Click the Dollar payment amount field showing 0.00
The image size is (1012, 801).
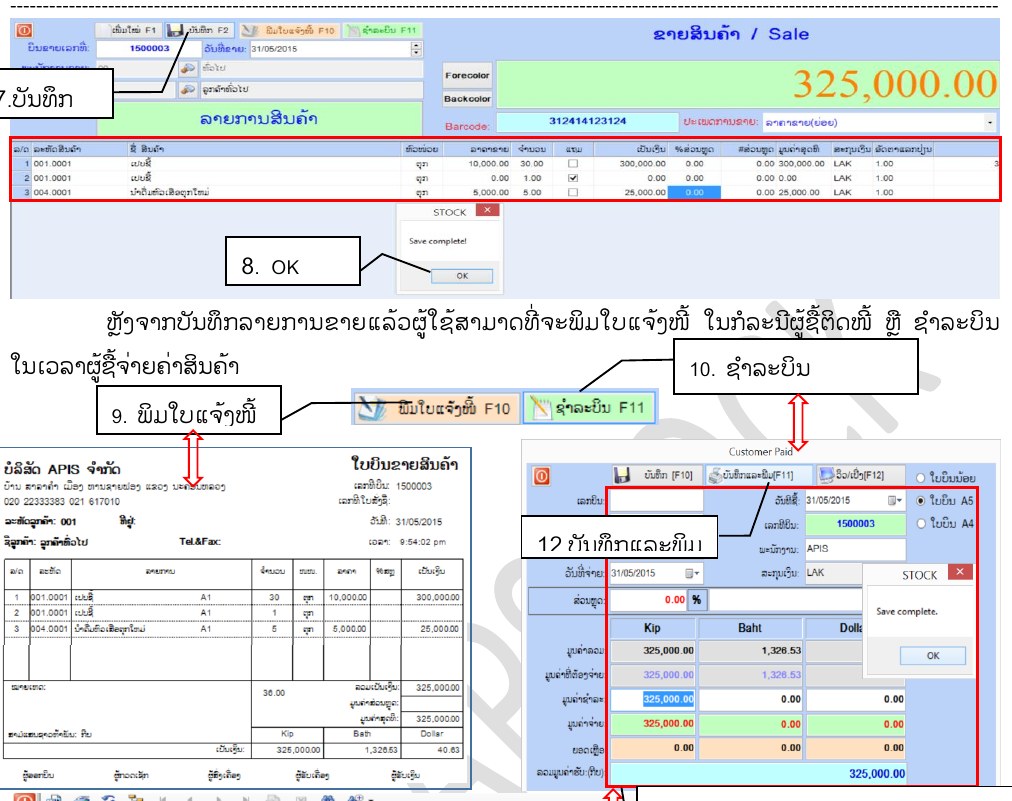(x=855, y=699)
